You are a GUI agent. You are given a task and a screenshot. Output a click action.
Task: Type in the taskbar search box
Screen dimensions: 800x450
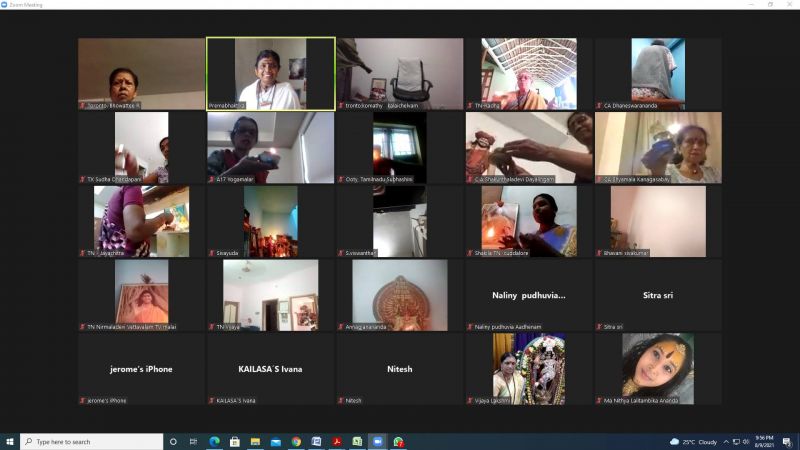pyautogui.click(x=95, y=441)
